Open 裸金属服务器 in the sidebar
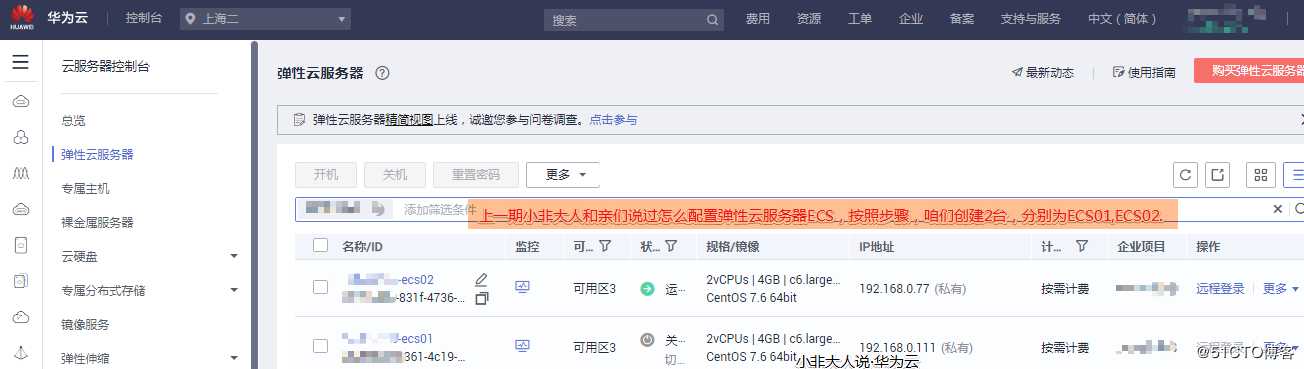Screen dimensions: 1304x369 click(x=97, y=222)
